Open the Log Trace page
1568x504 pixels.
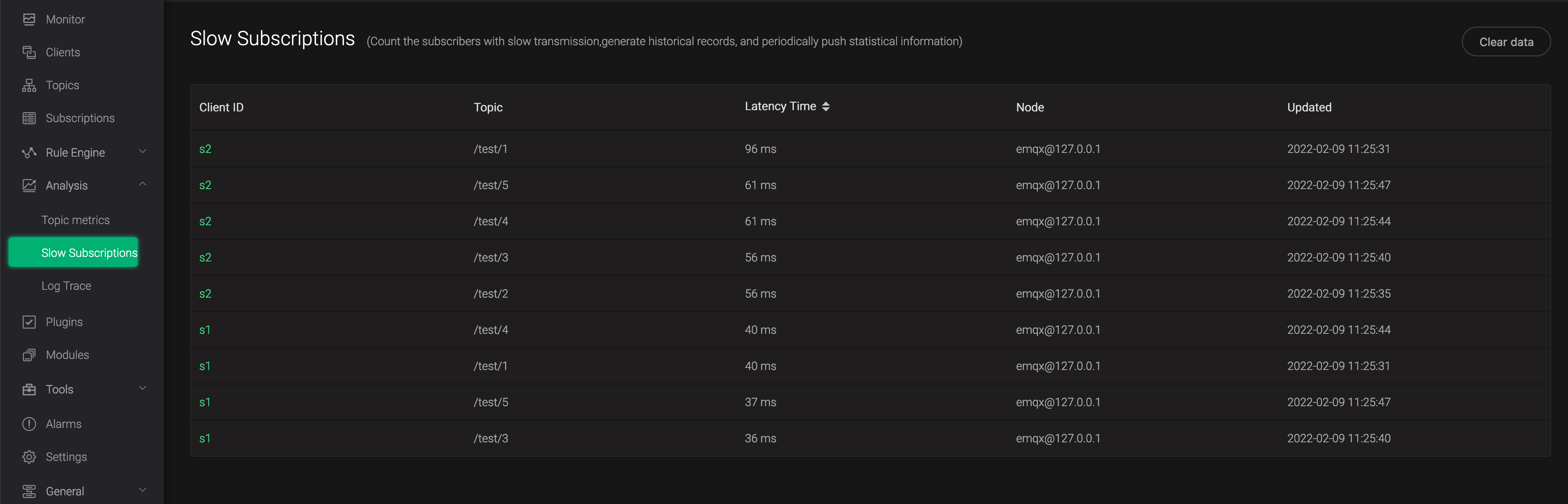(x=66, y=286)
